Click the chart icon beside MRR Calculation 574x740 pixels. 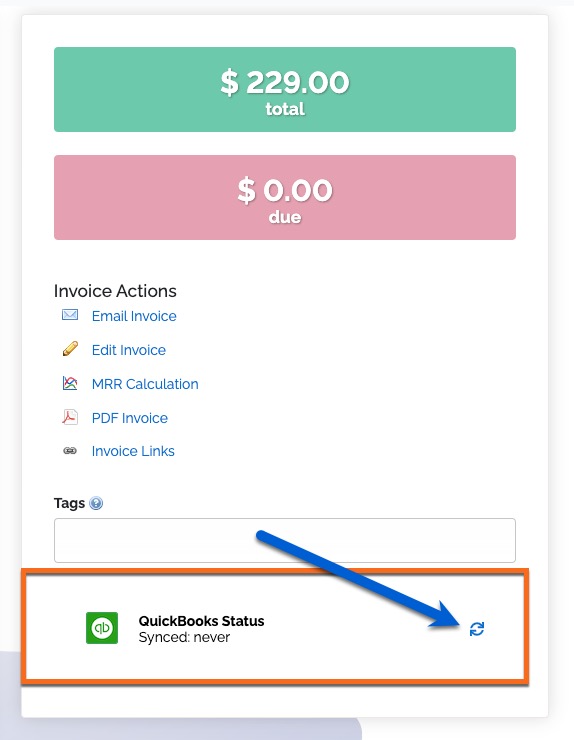70,383
